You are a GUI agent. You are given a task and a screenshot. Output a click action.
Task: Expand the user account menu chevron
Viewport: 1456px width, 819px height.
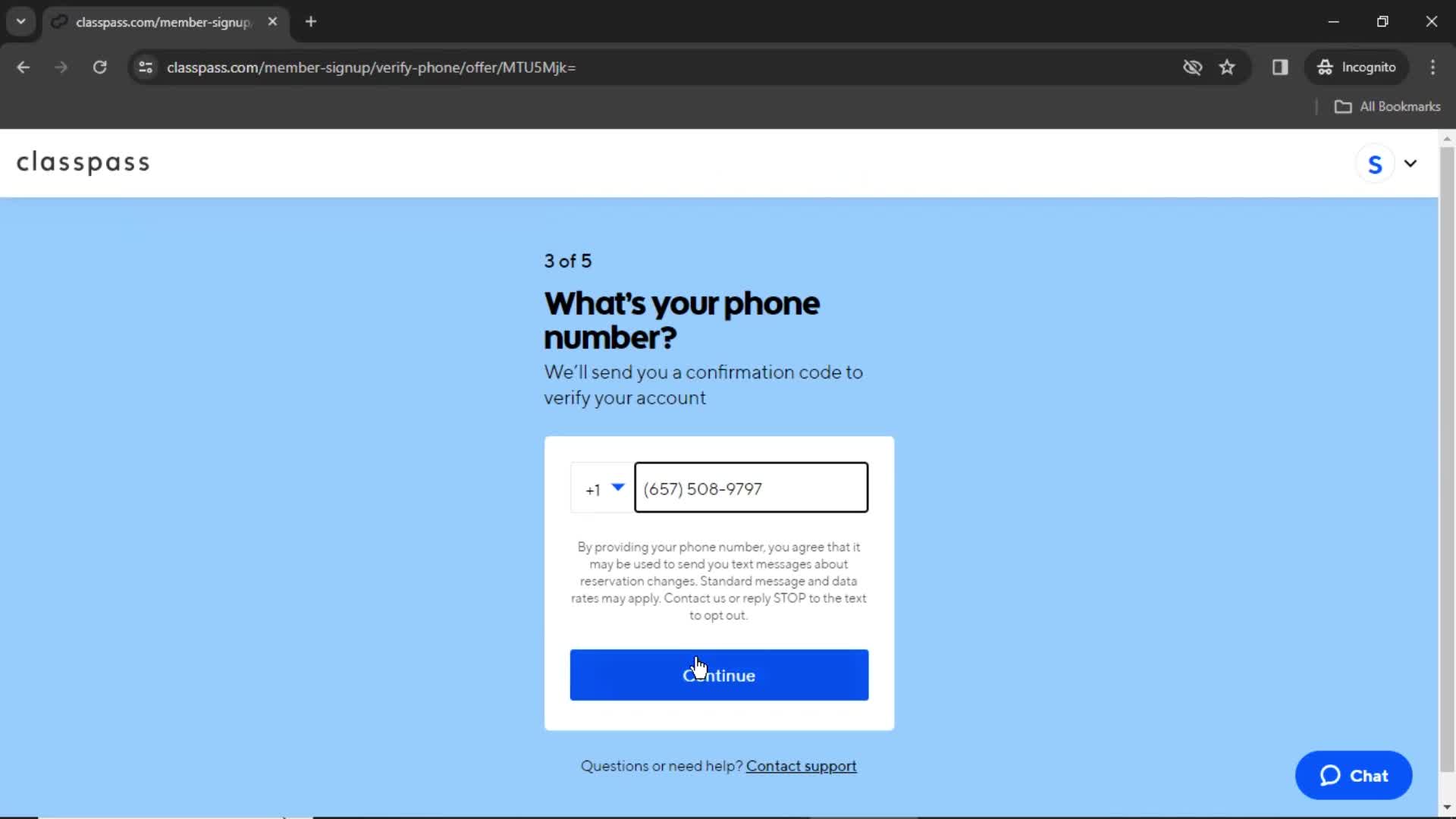click(x=1411, y=163)
